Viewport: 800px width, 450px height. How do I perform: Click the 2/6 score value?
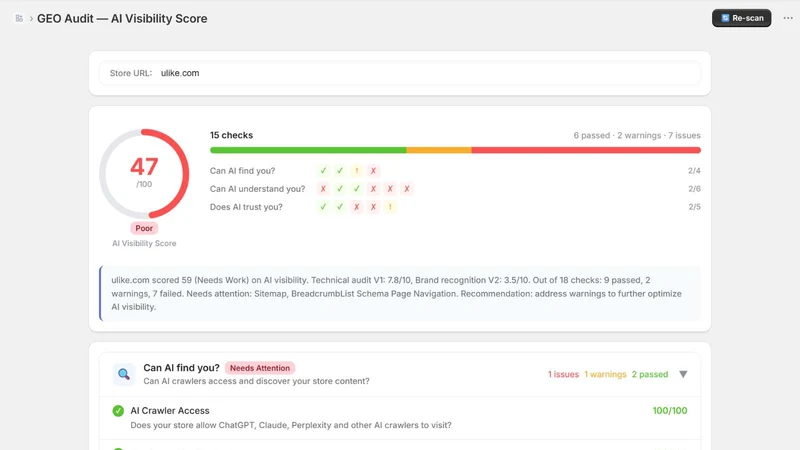(x=694, y=189)
